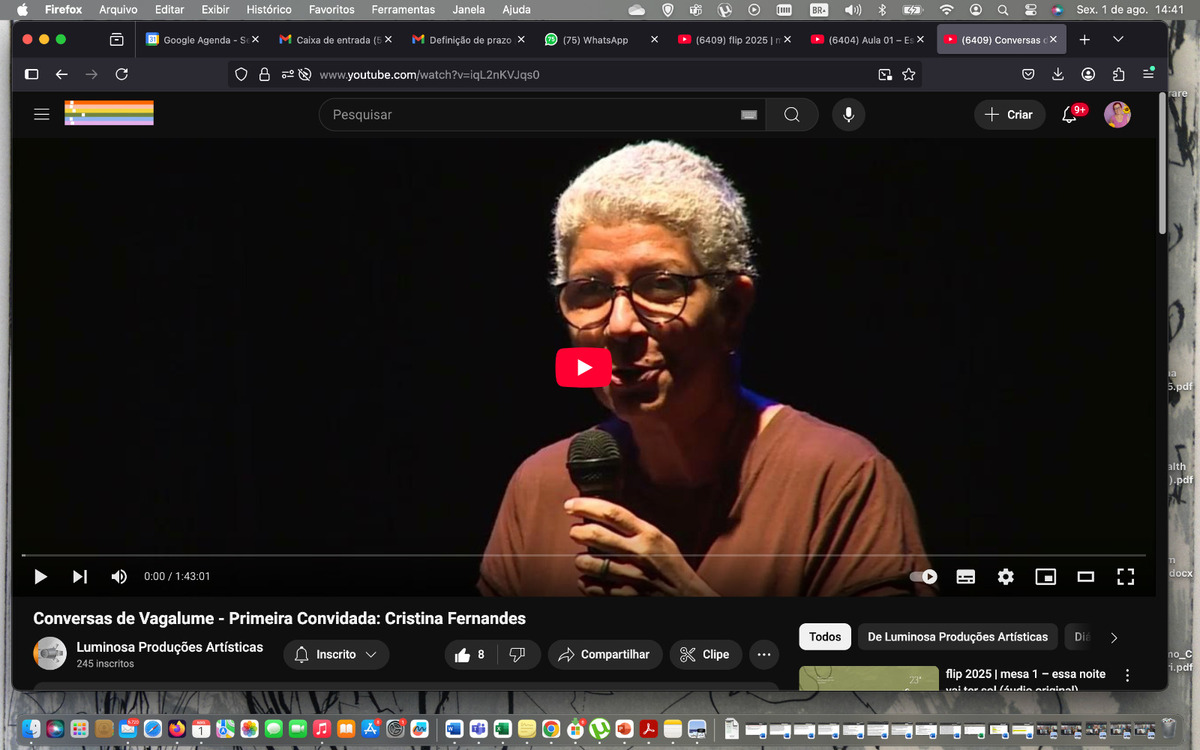This screenshot has width=1200, height=750.
Task: Switch to the WhatsApp tab
Action: coord(596,40)
